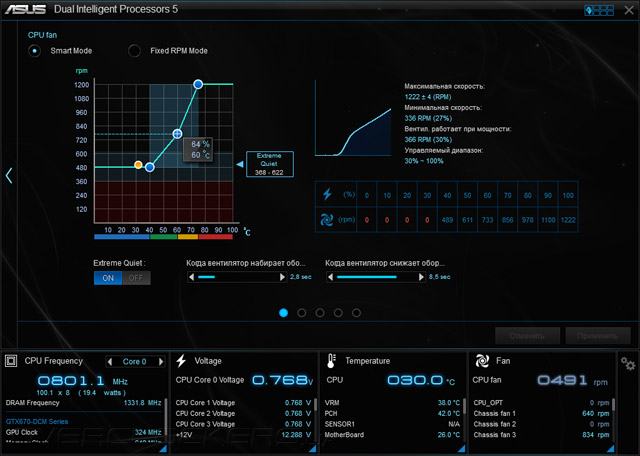Screen dimensions: 640x456
Task: Click the Extreme Quiet 368 - 622 label box
Action: (269, 164)
